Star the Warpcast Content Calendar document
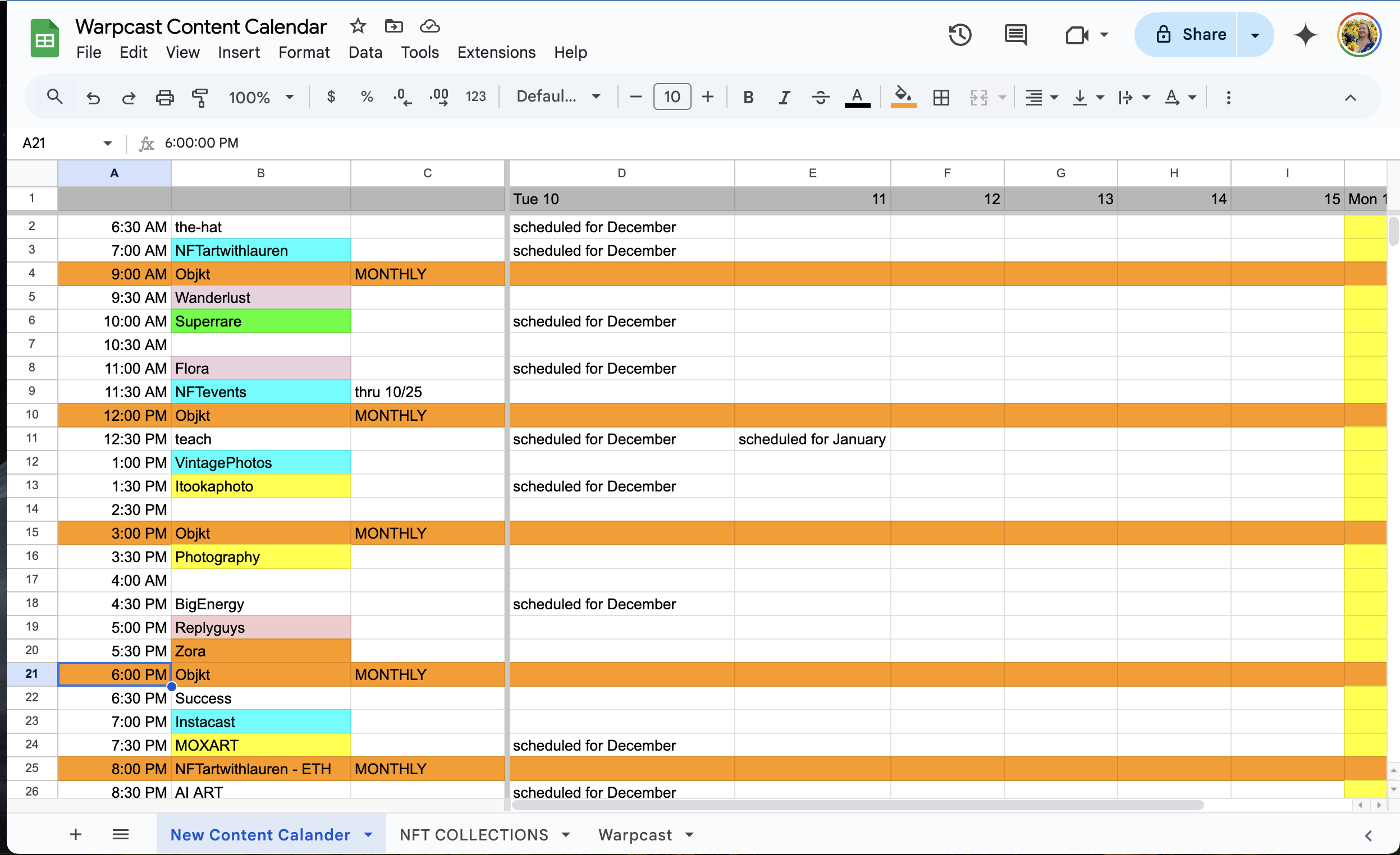1400x855 pixels. coord(358,26)
